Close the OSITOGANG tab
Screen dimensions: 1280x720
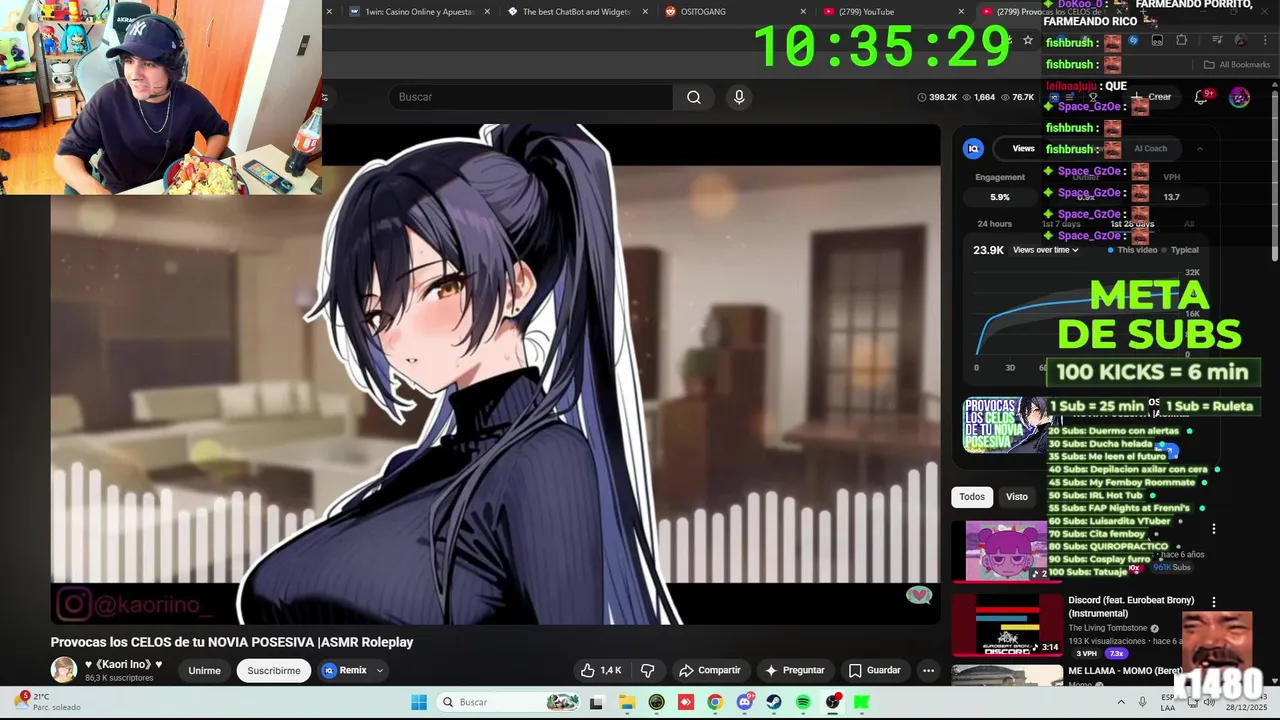click(x=802, y=12)
